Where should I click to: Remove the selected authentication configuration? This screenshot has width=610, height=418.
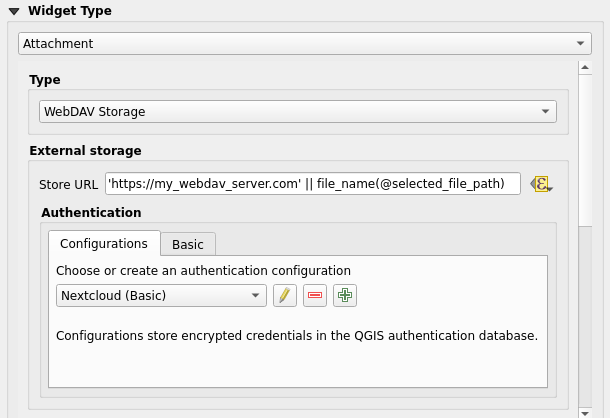pyautogui.click(x=315, y=295)
